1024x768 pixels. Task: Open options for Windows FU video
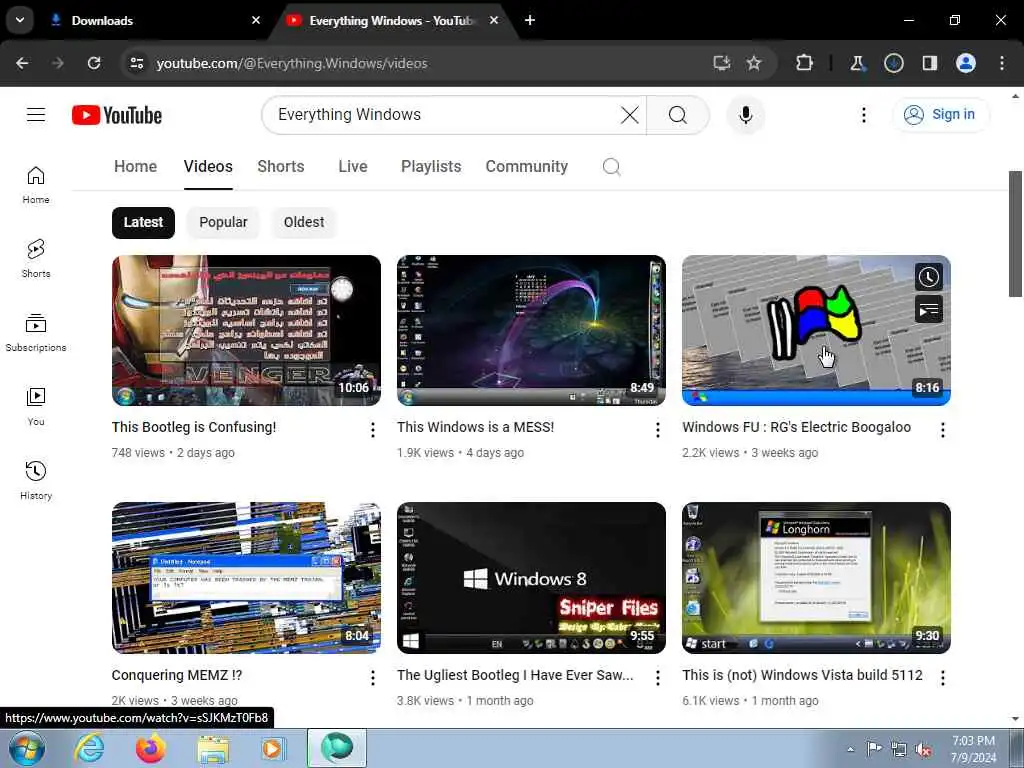pos(942,430)
